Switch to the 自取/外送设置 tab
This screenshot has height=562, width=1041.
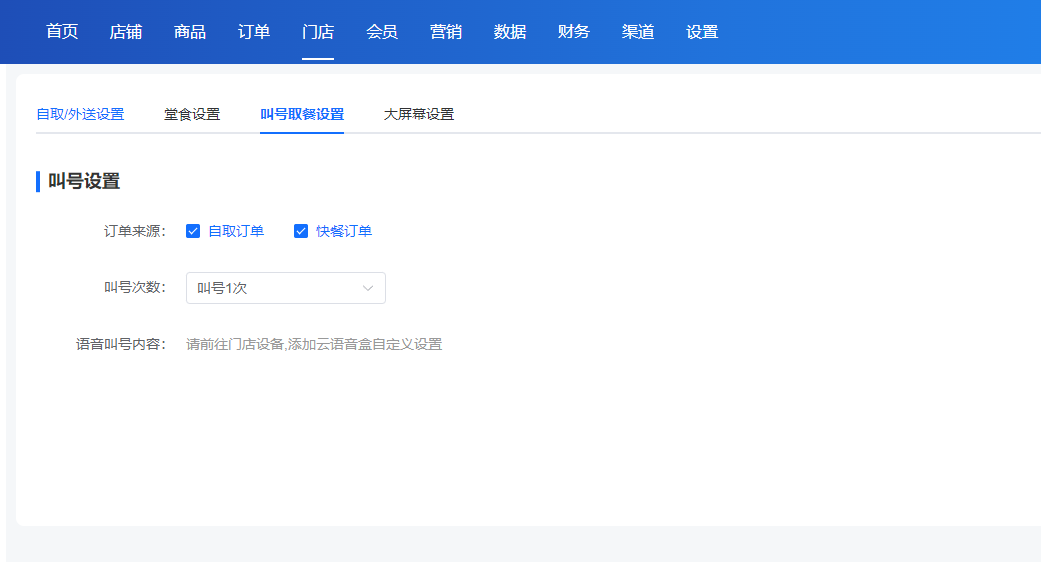80,114
